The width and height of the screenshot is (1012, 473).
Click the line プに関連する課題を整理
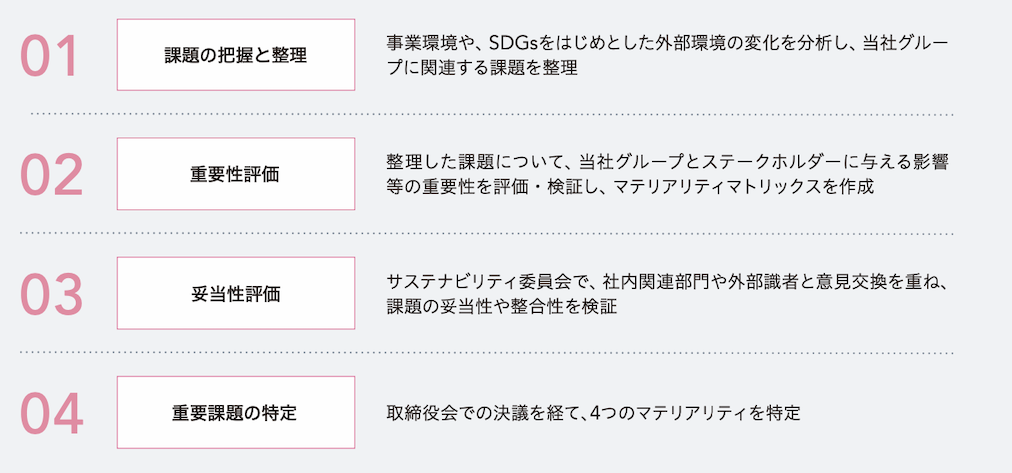(481, 68)
